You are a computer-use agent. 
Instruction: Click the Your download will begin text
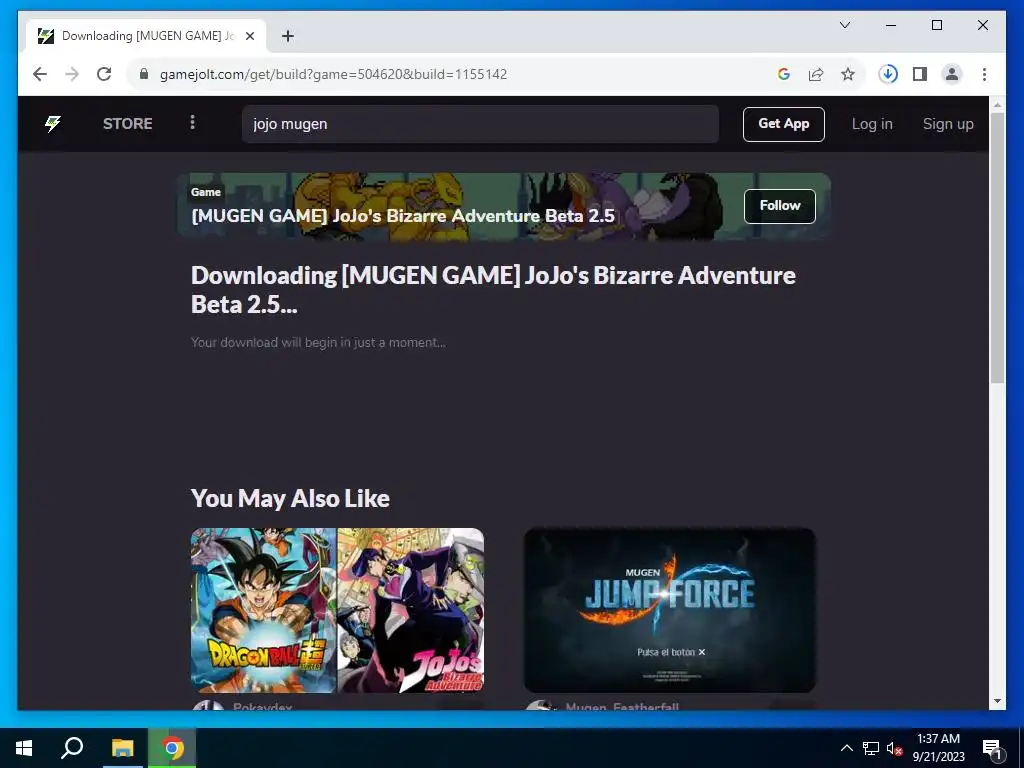click(318, 342)
